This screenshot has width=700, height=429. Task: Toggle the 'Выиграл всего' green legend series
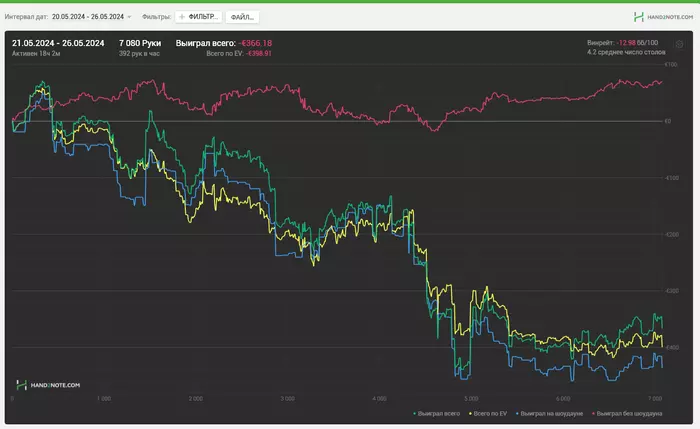(437, 412)
